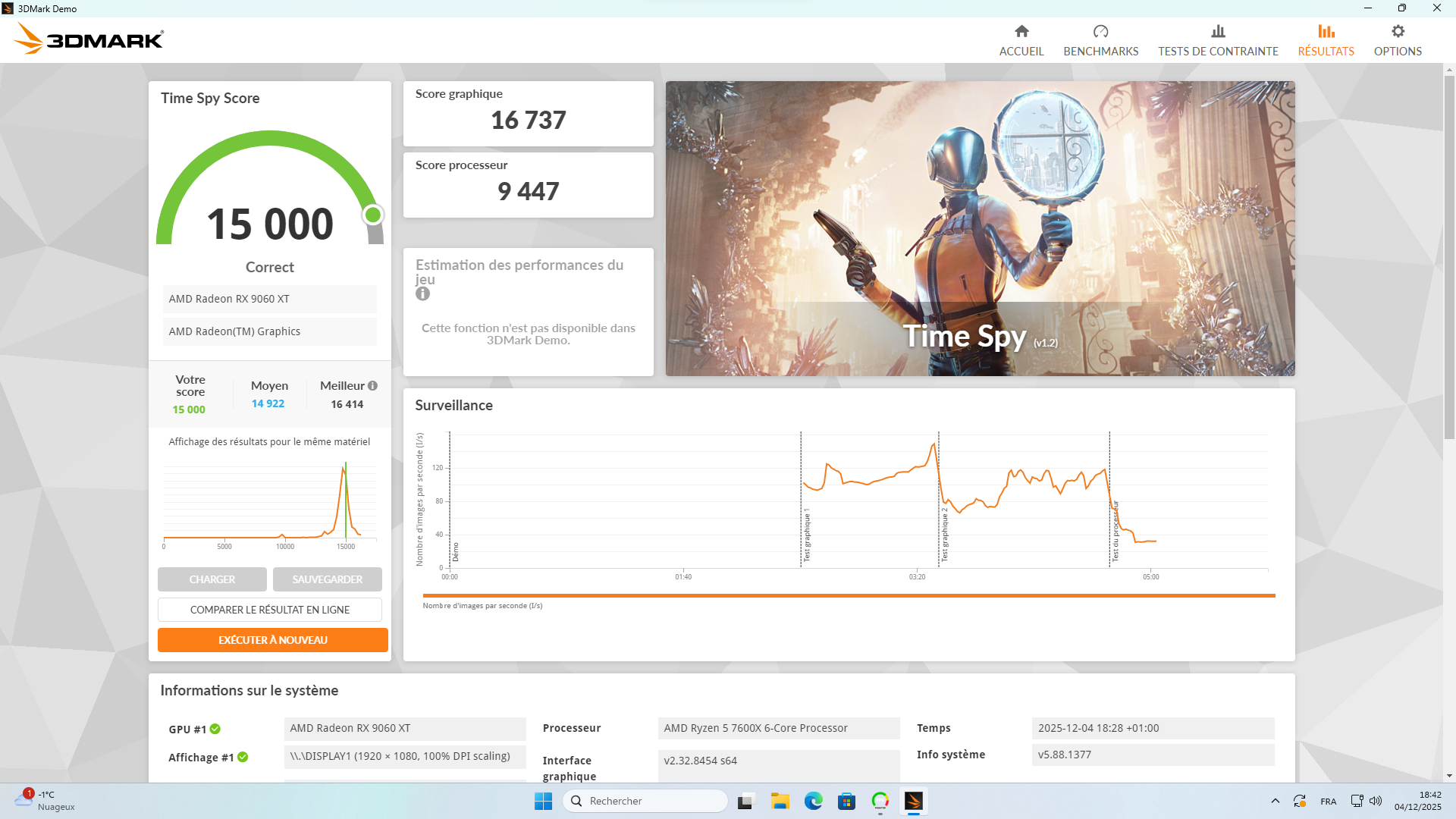The width and height of the screenshot is (1456, 819).
Task: Click the orange monitoring timeline bar
Action: 849,596
